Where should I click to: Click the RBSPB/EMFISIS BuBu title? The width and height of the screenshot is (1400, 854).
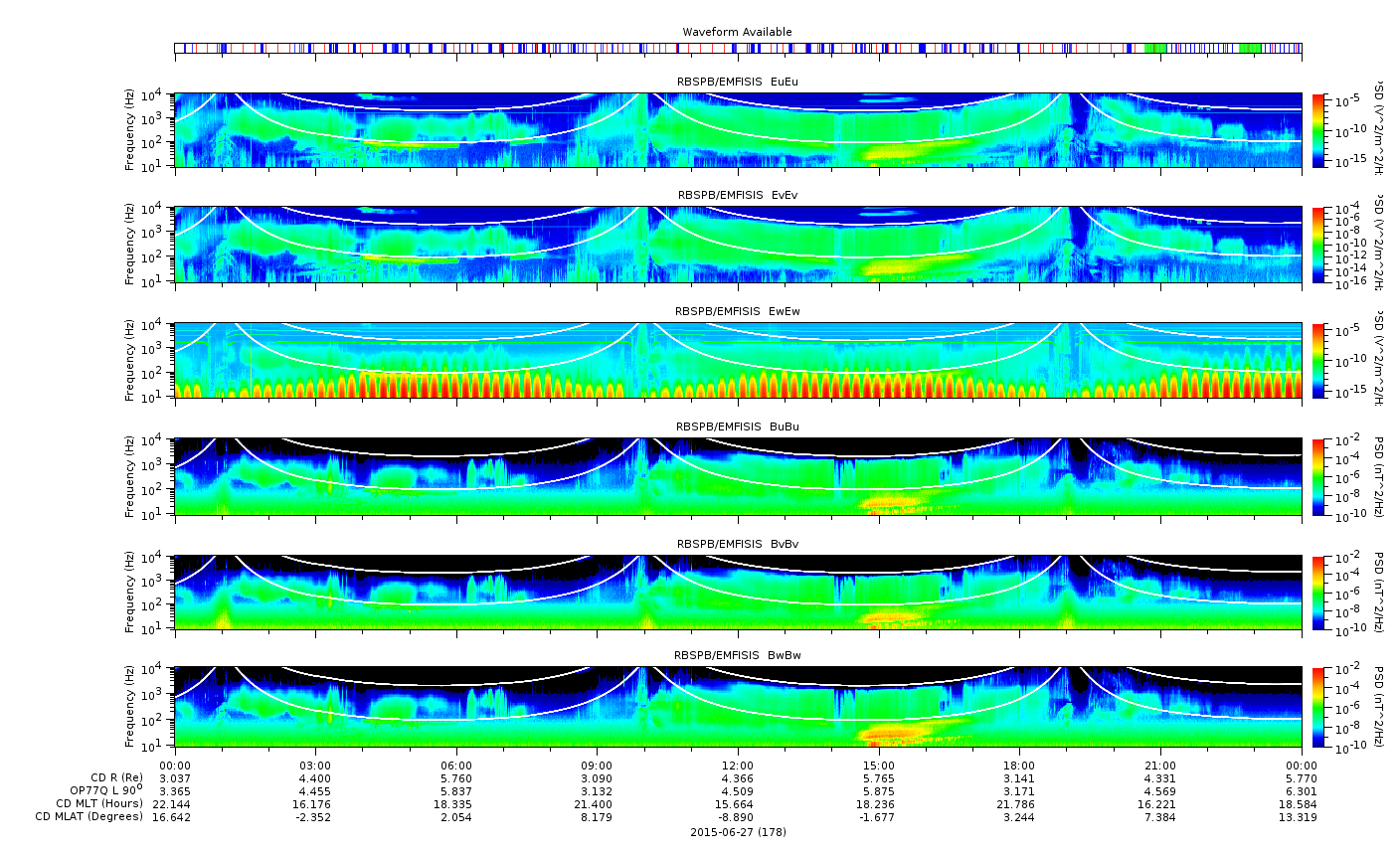[738, 427]
